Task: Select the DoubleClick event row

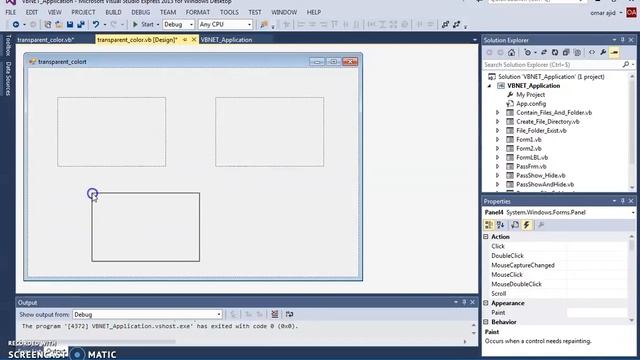Action: click(x=558, y=256)
